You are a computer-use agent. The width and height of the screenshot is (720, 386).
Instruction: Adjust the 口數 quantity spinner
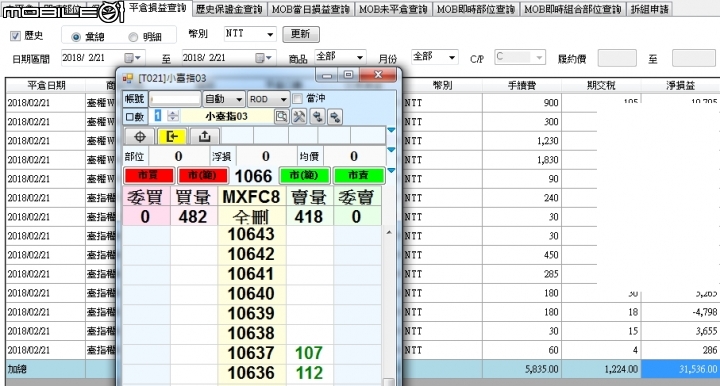pyautogui.click(x=173, y=116)
